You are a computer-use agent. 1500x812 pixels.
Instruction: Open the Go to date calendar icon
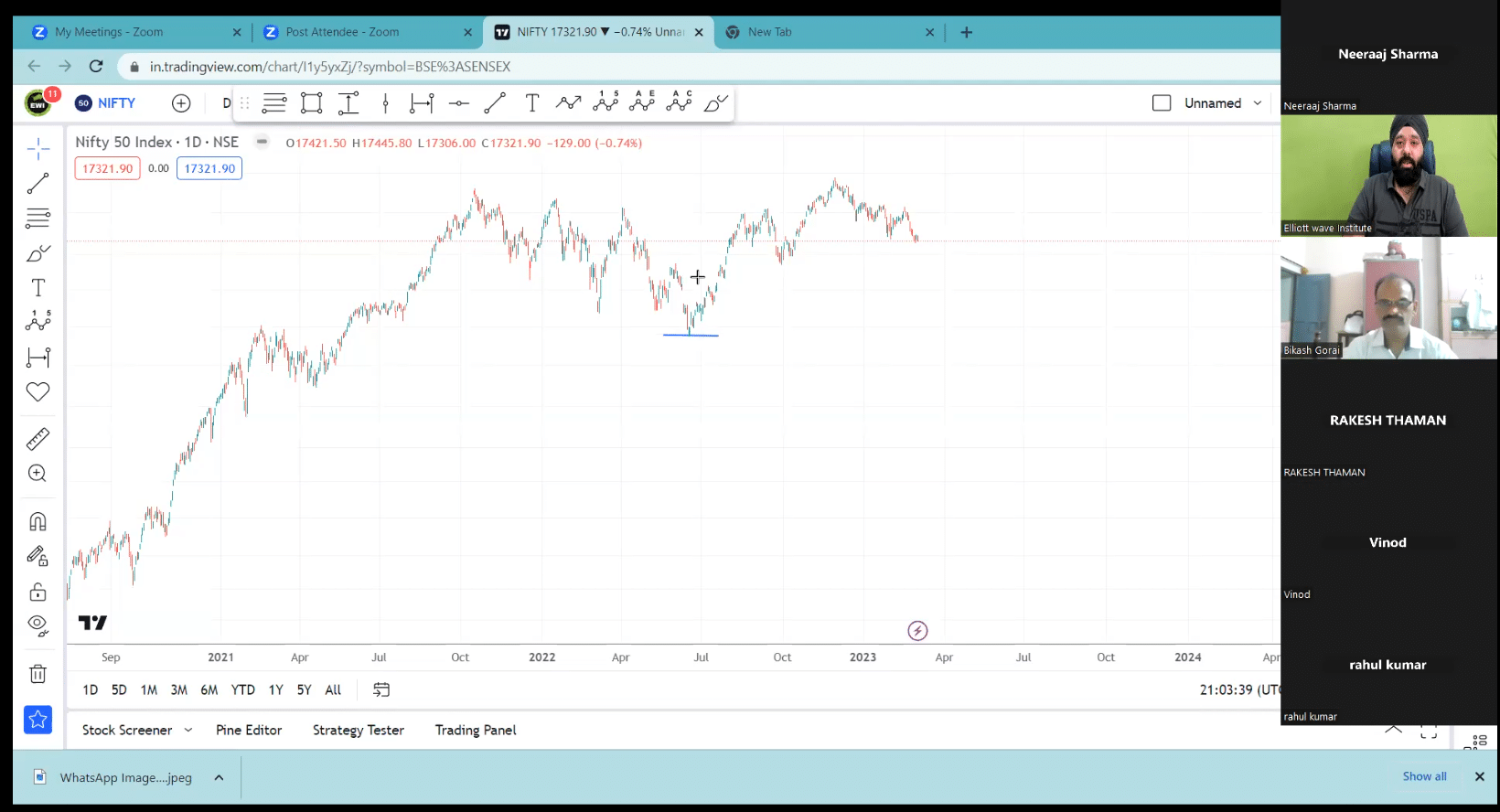pos(381,690)
